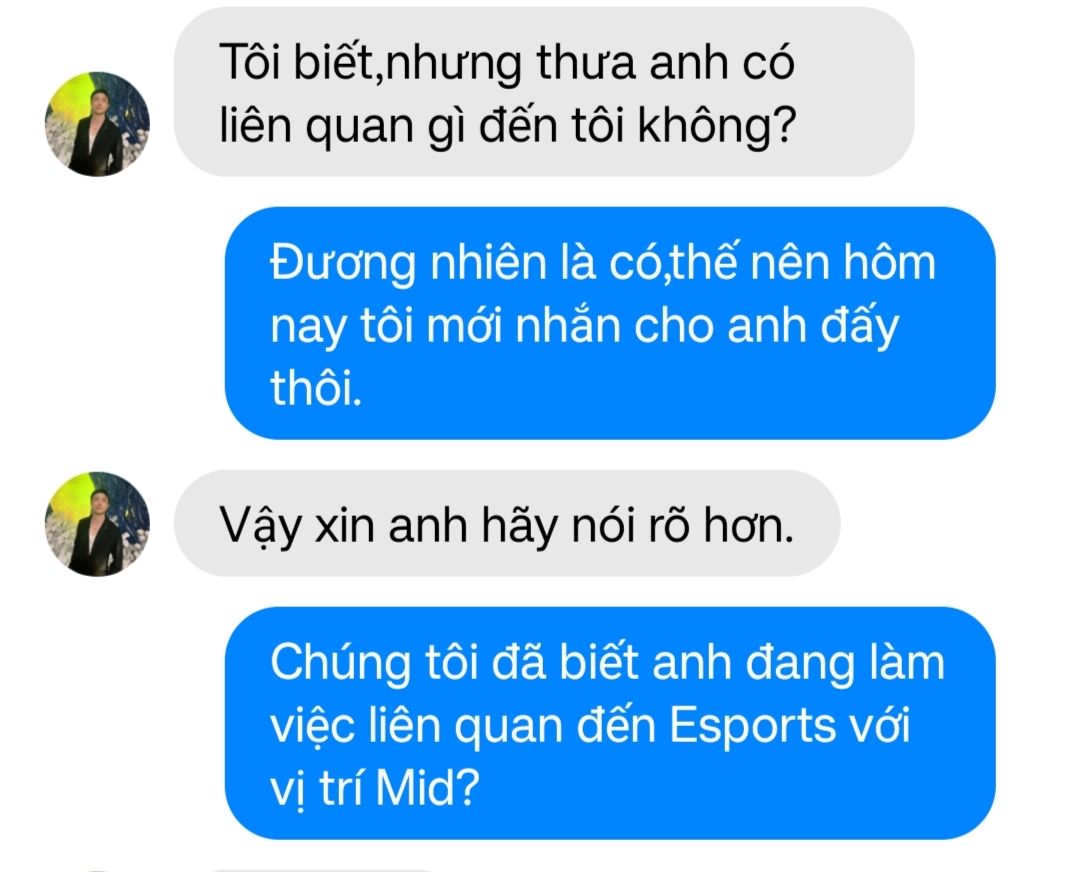The height and width of the screenshot is (872, 1080).
Task: Click the word "Esports" in the last message
Action: [753, 727]
